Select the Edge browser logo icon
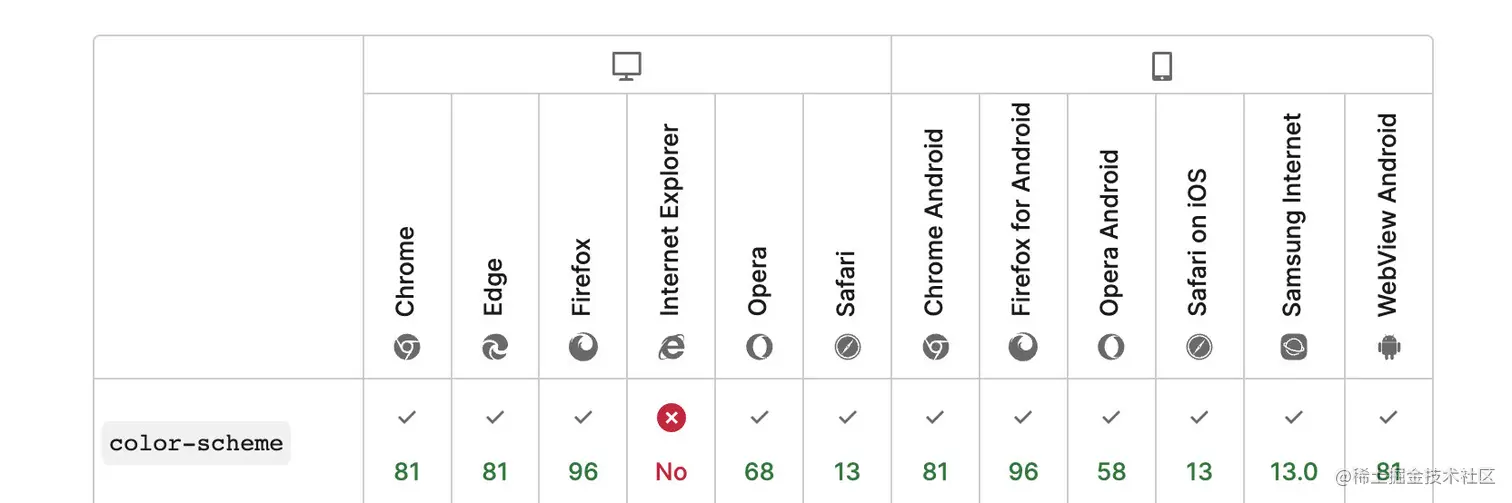This screenshot has width=1512, height=503. (494, 347)
